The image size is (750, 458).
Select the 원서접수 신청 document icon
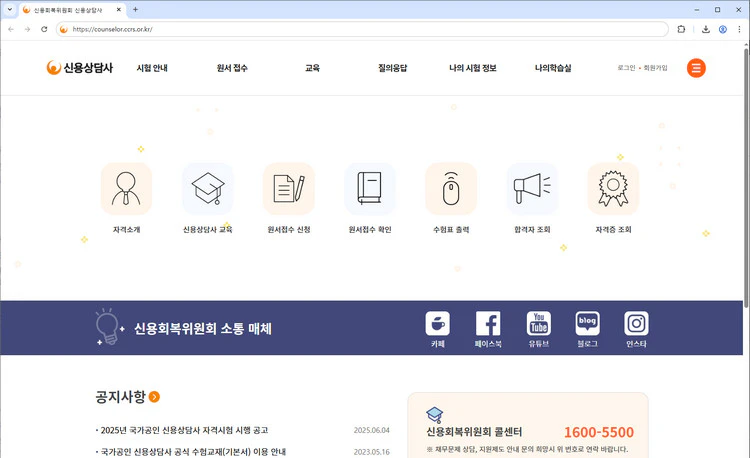(289, 189)
